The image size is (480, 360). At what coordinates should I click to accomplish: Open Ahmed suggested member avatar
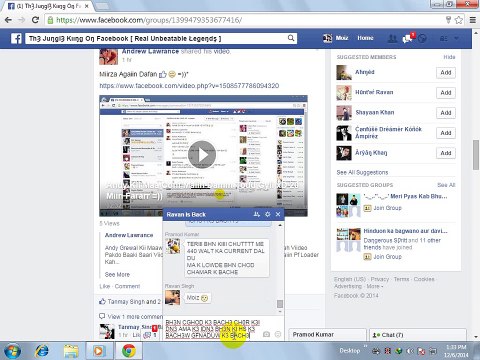pos(344,73)
